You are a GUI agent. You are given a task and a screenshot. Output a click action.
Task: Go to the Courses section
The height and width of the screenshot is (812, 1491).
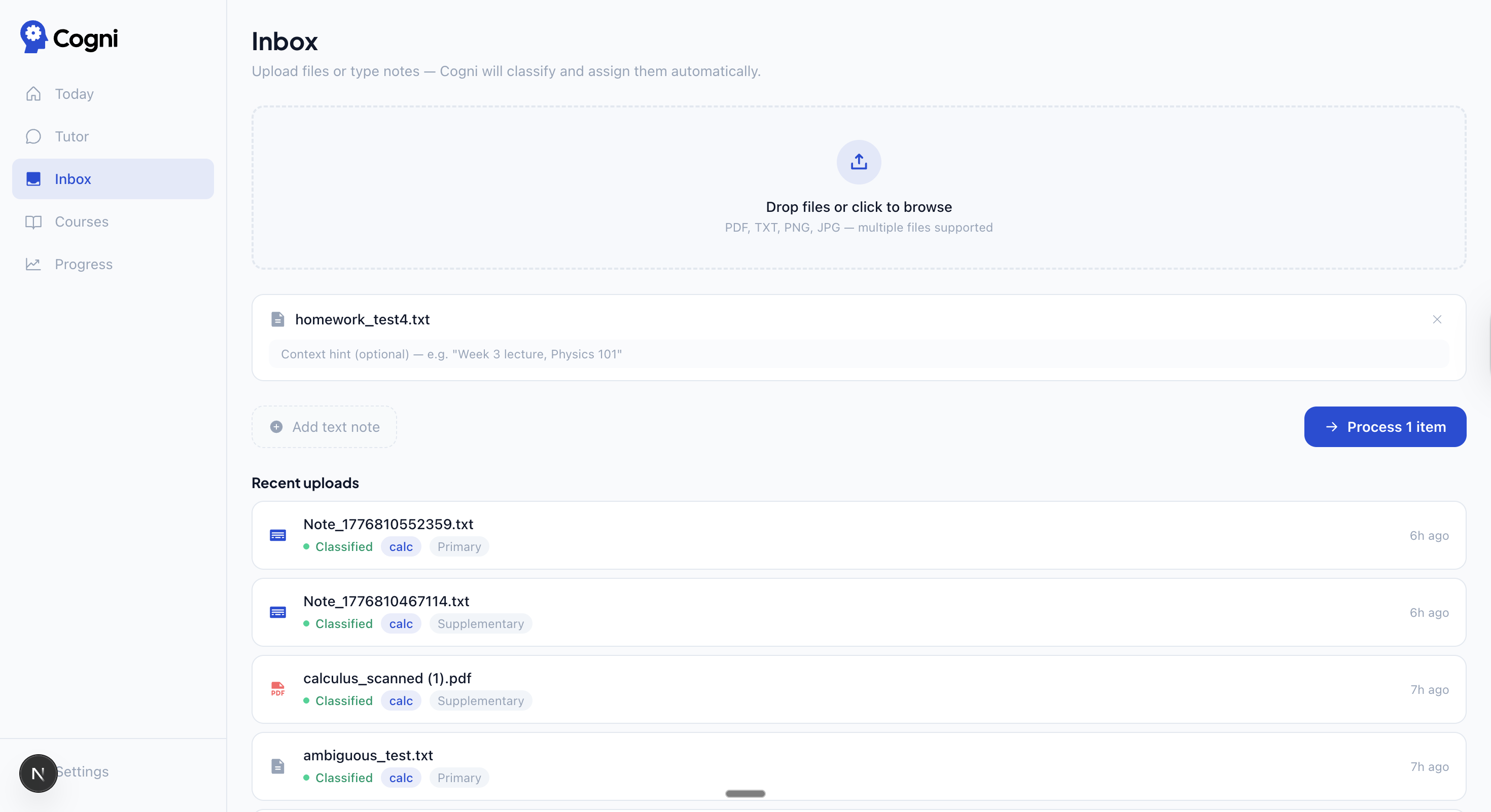[113, 222]
